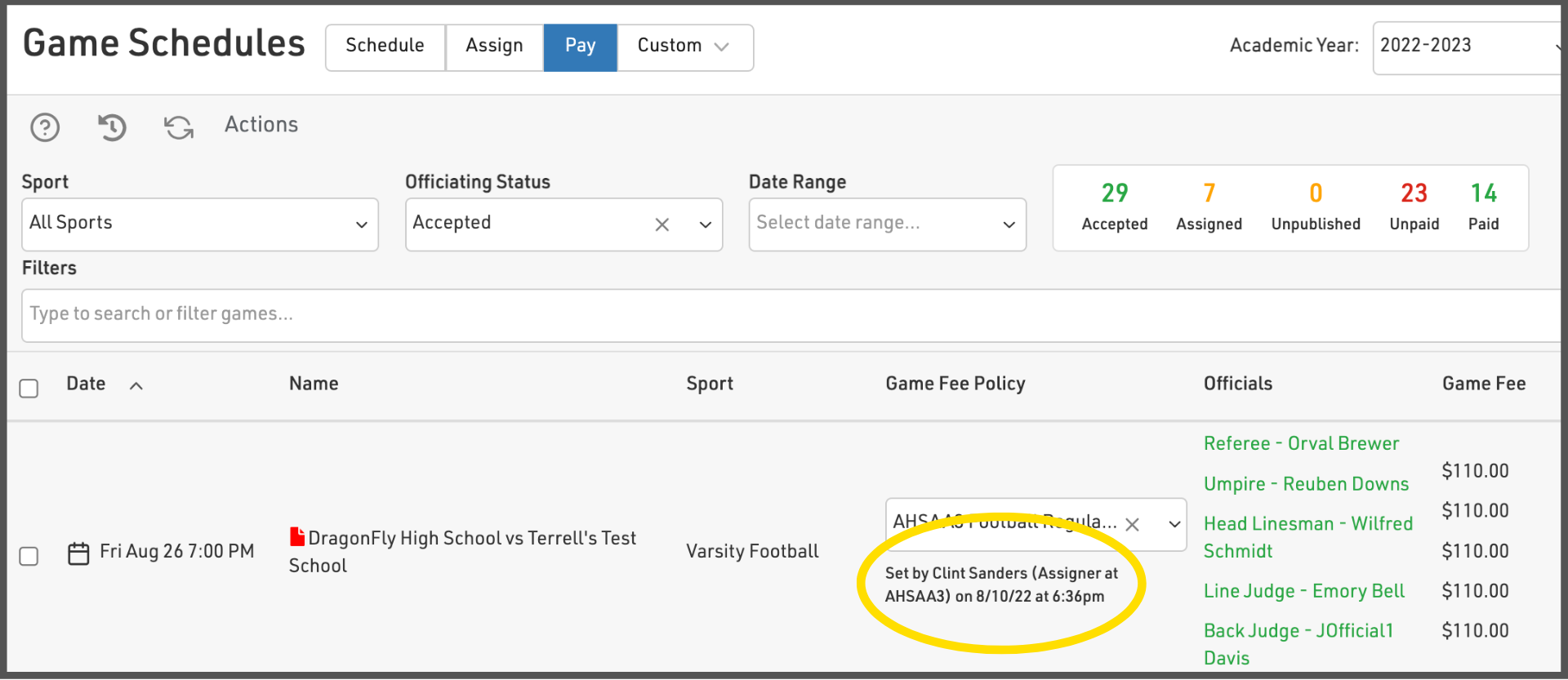
Task: Open the Actions menu
Action: pyautogui.click(x=261, y=125)
